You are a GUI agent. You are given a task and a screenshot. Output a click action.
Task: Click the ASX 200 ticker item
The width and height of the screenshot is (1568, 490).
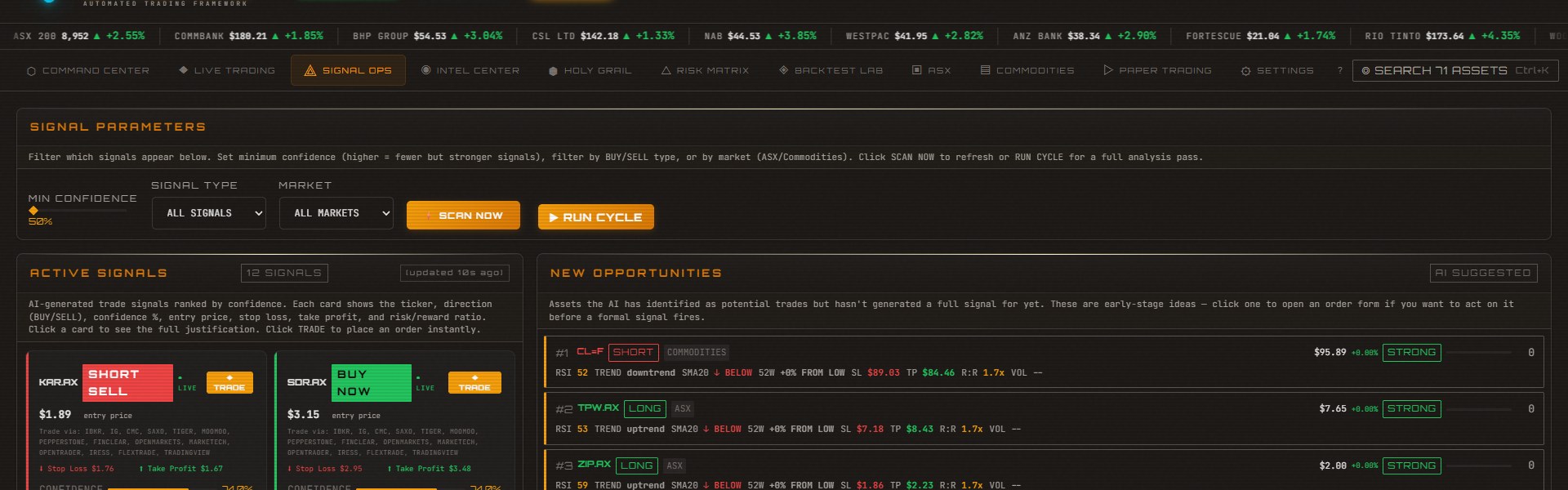point(78,36)
